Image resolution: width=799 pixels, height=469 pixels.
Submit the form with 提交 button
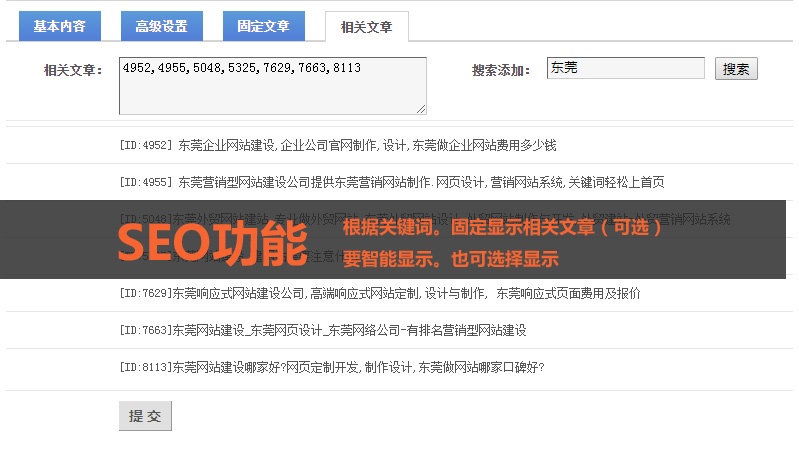coord(145,416)
